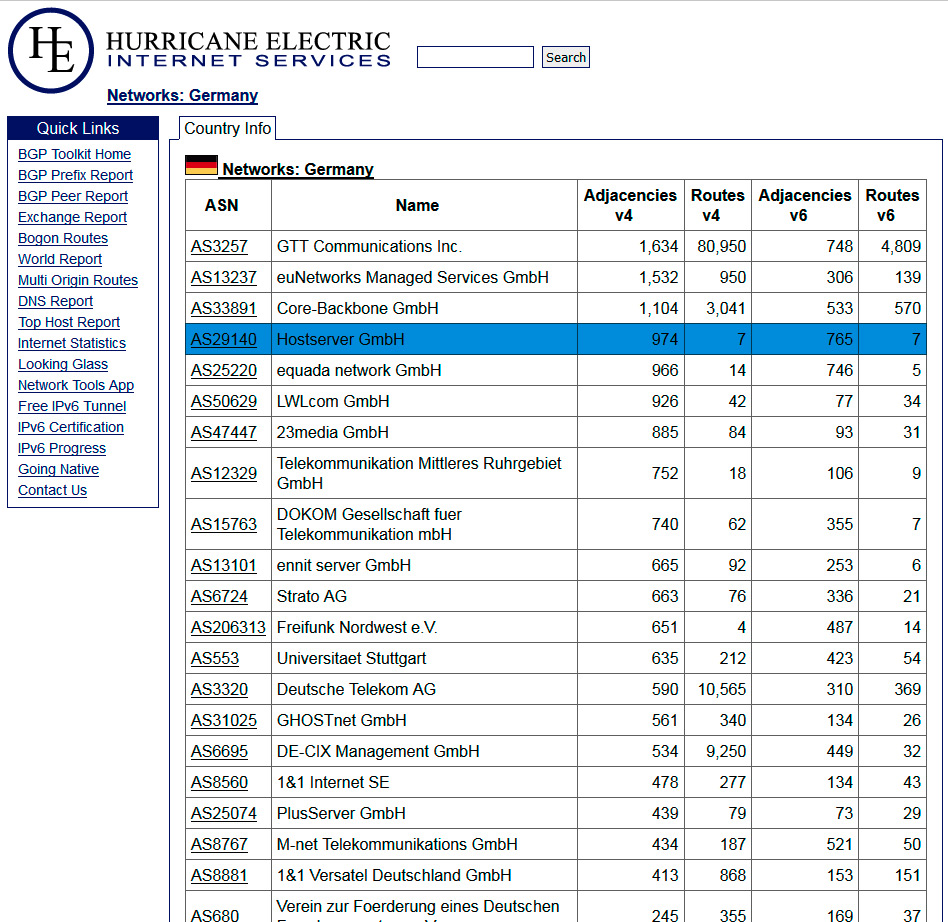
Task: Open AS12329 link
Action: [x=224, y=473]
